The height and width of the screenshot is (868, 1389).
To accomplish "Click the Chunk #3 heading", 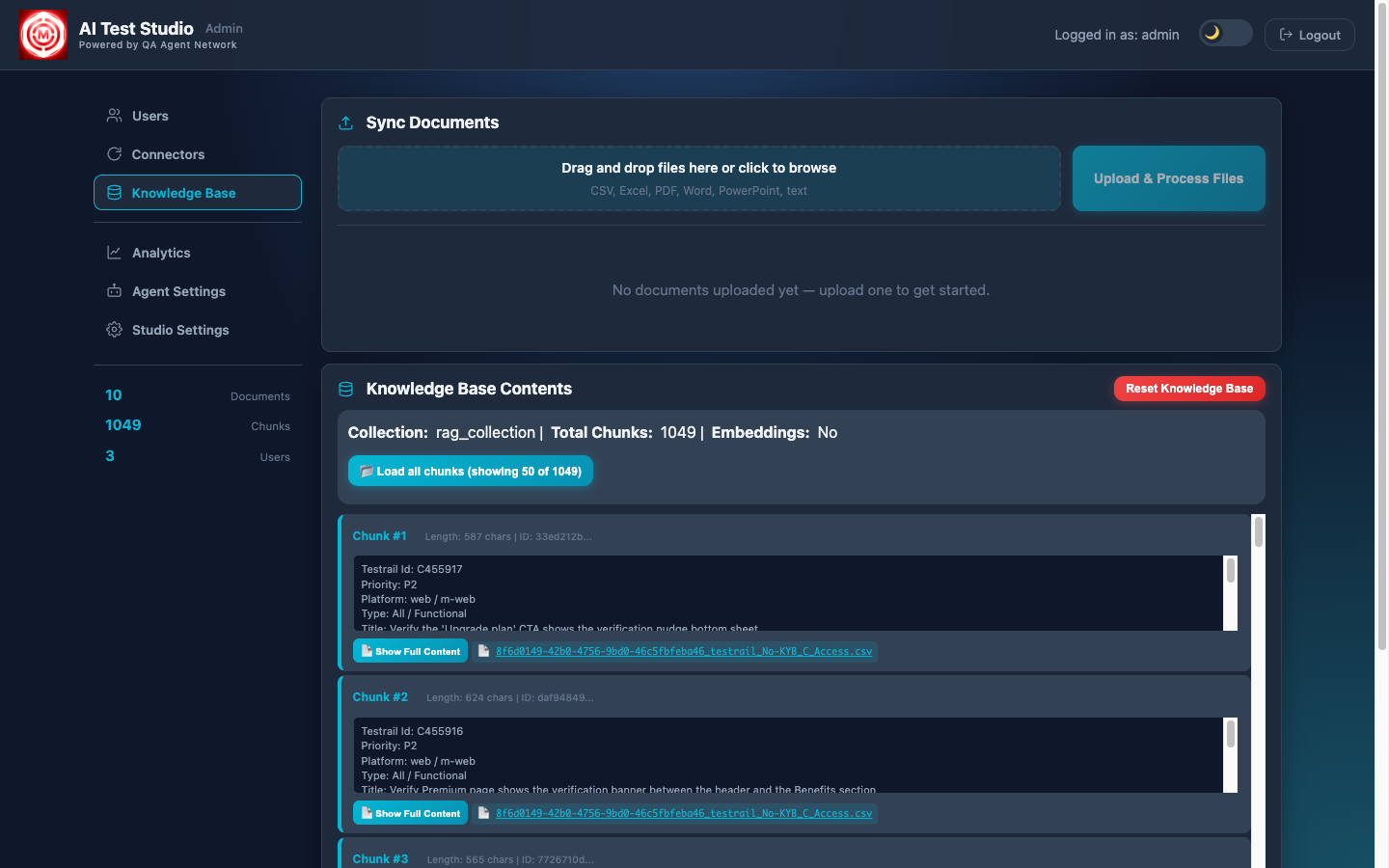I will (380, 858).
